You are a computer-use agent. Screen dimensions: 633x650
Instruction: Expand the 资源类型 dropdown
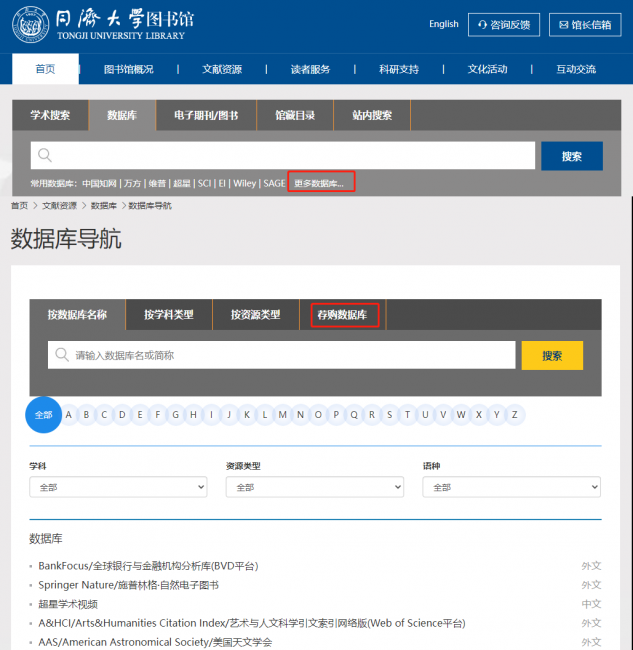[x=314, y=487]
